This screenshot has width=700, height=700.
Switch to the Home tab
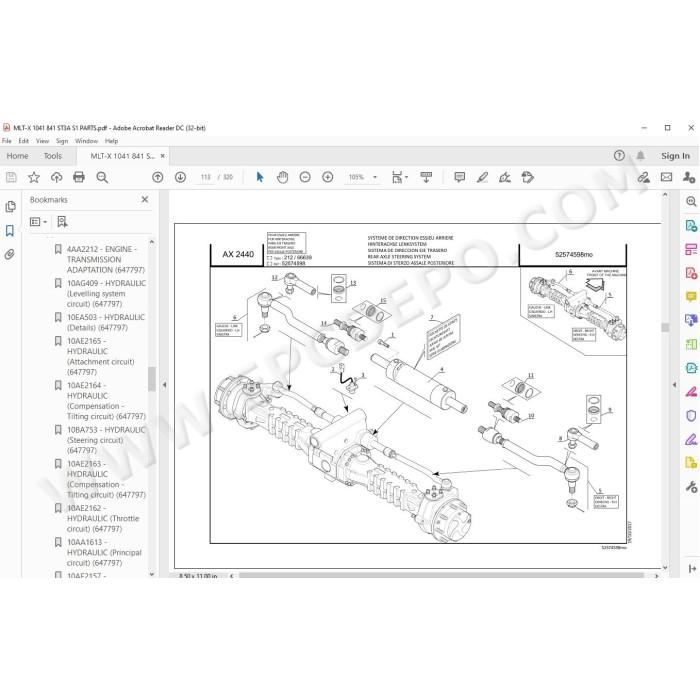(17, 156)
